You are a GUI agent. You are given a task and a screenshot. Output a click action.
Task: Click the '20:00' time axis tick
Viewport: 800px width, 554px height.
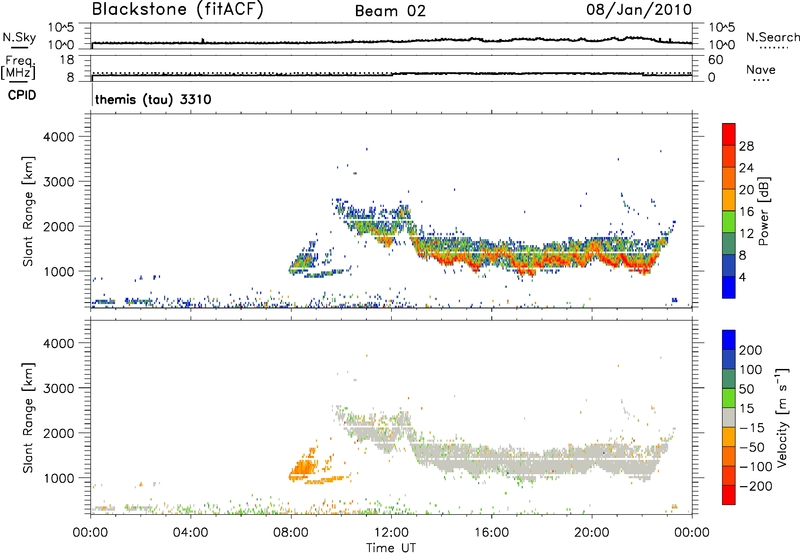(592, 533)
